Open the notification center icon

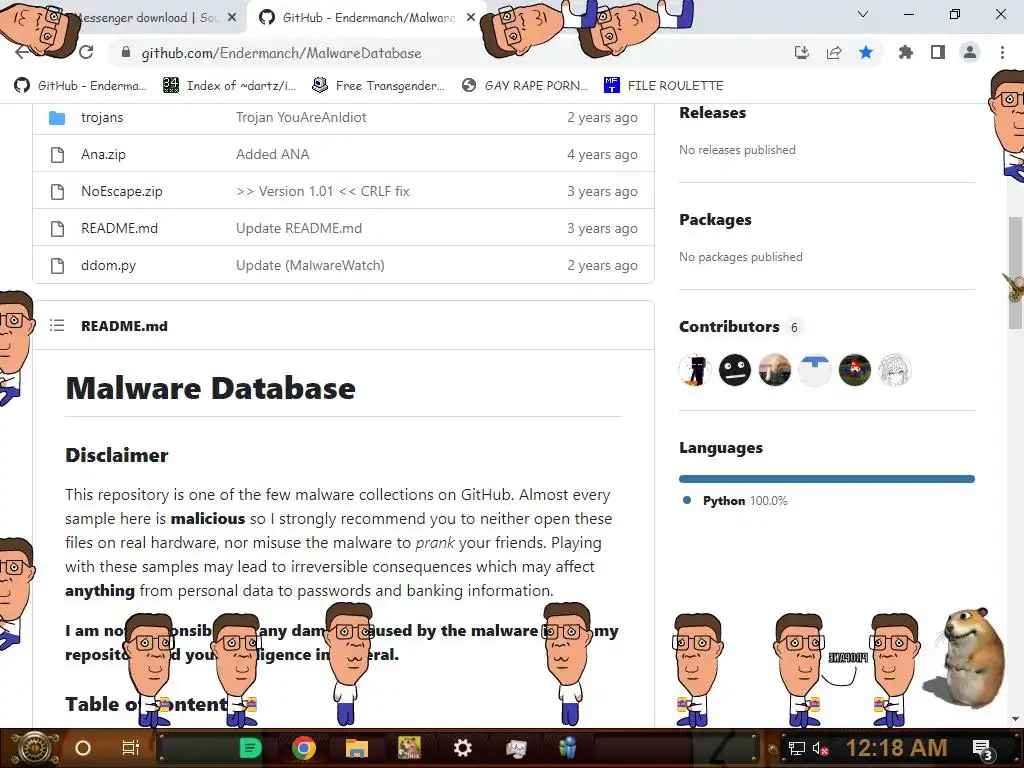(983, 750)
